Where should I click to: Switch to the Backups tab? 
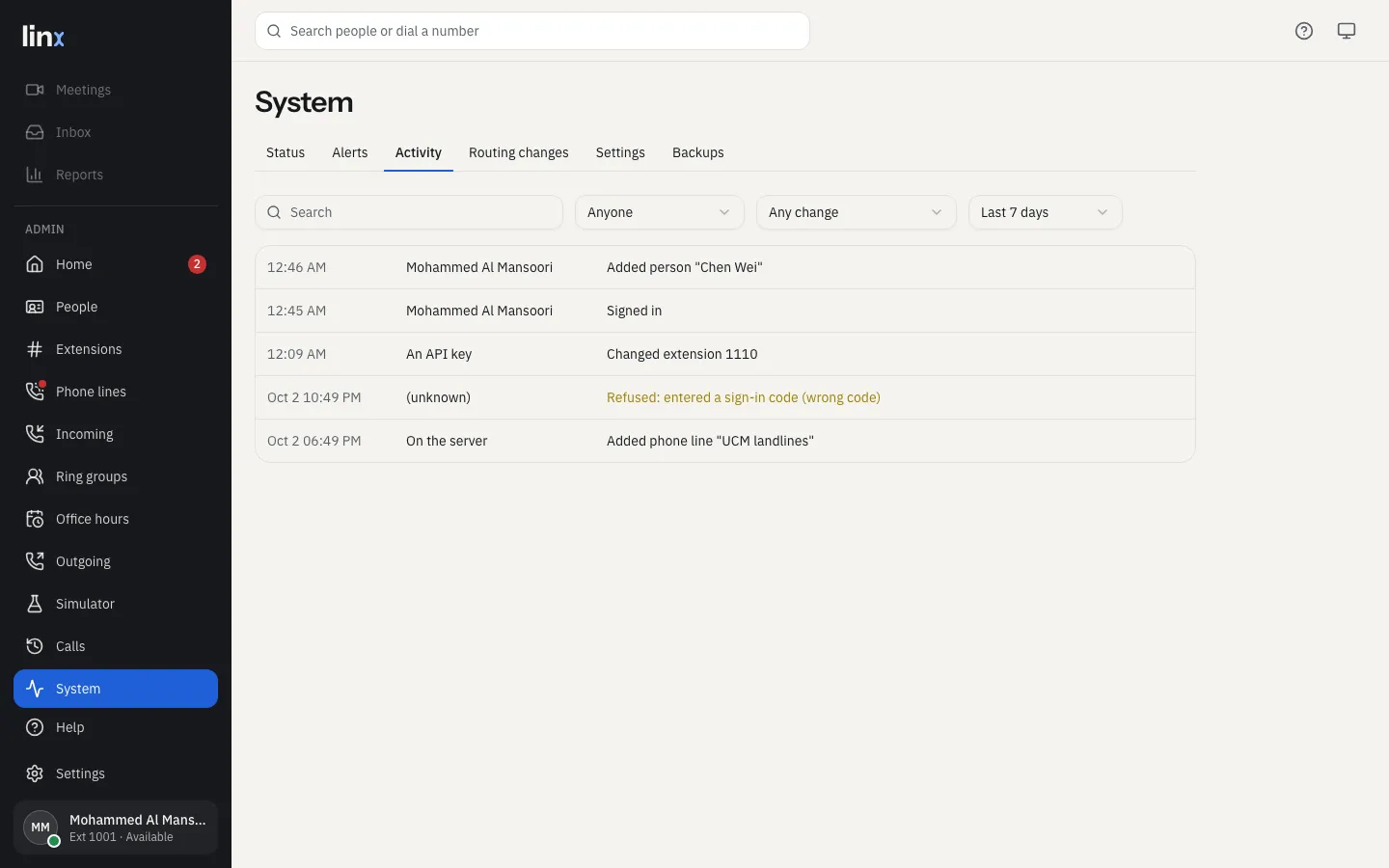(698, 152)
